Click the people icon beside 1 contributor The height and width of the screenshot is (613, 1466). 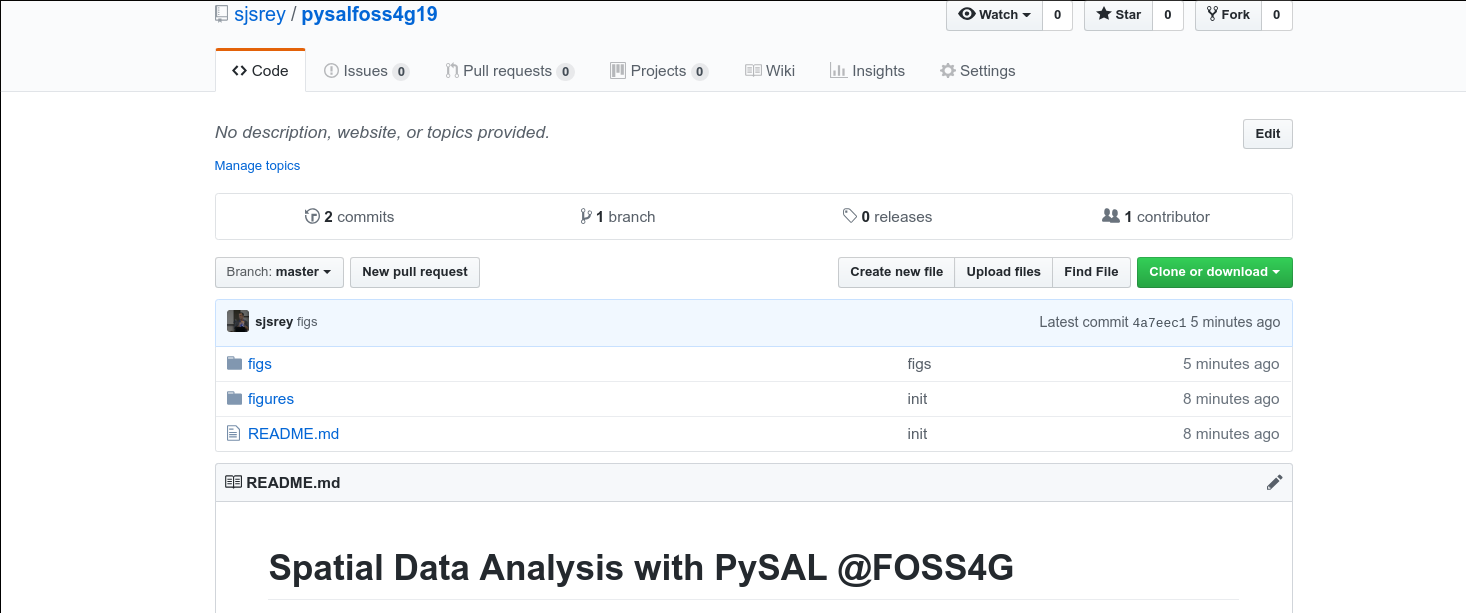click(1110, 216)
